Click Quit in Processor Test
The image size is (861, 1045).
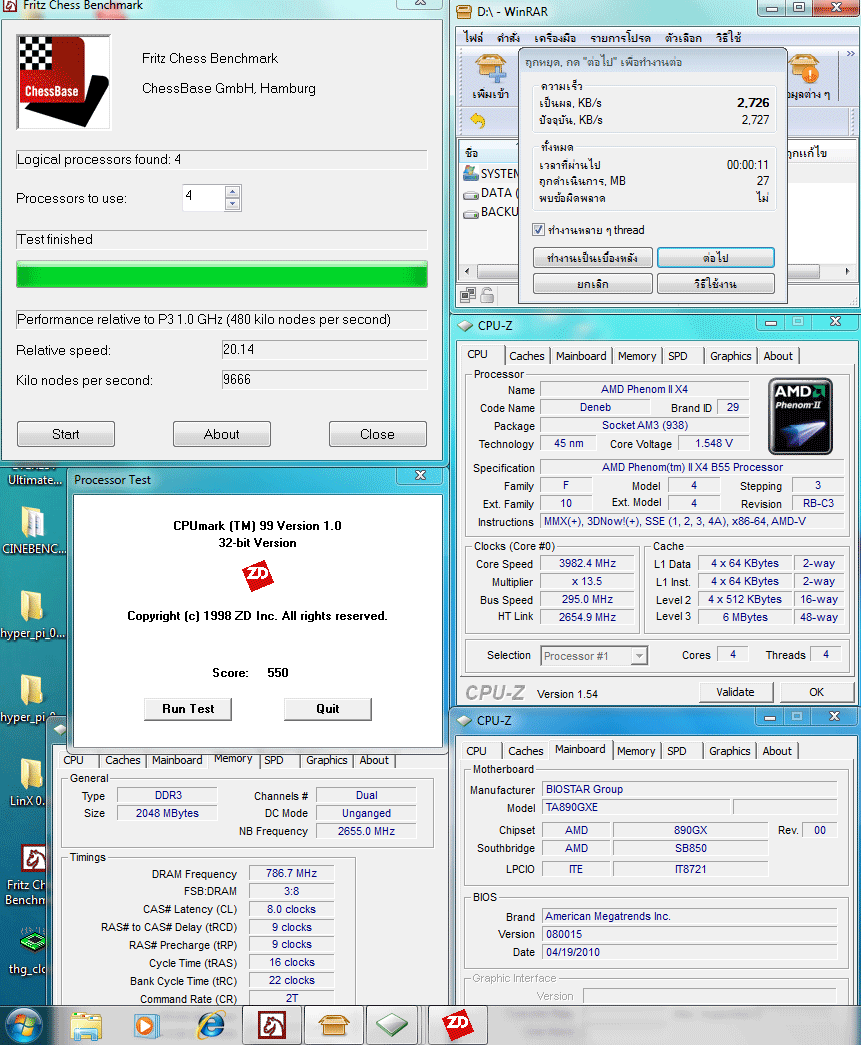(x=328, y=709)
